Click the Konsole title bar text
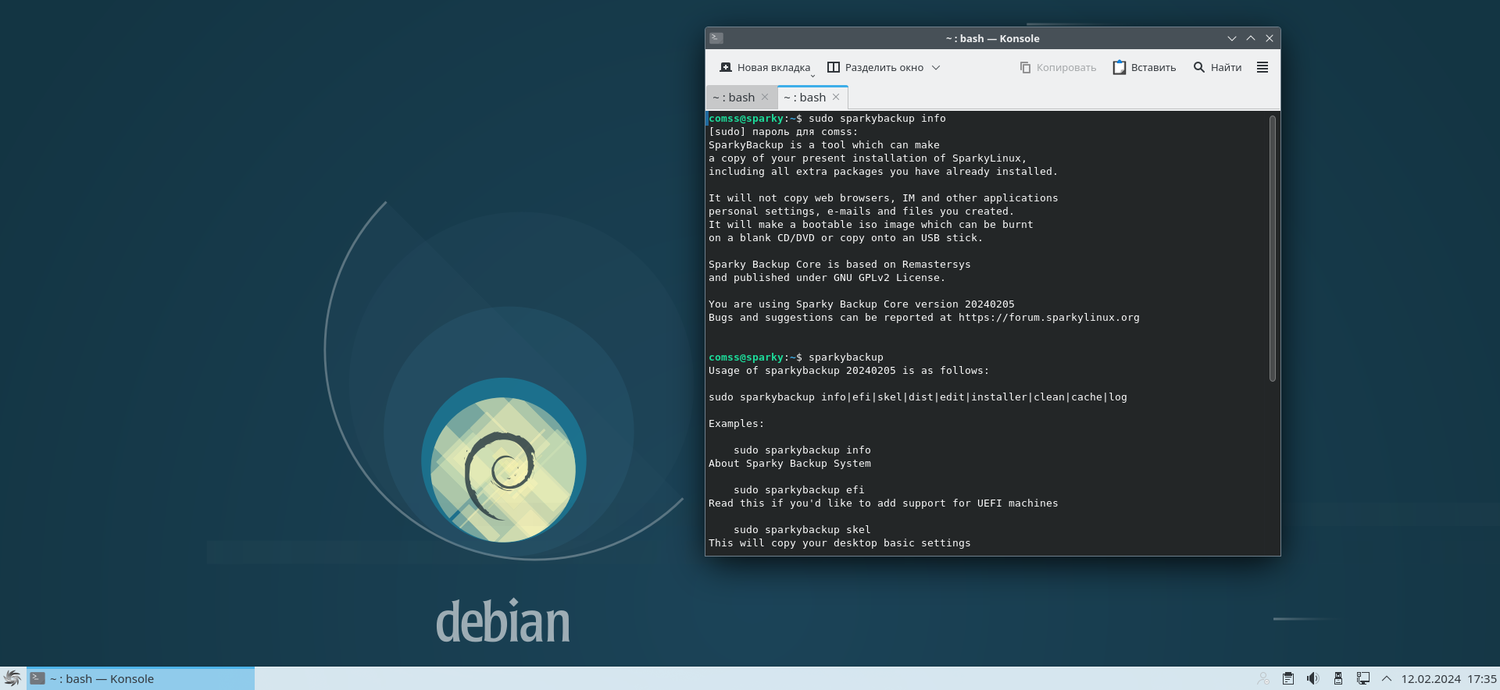1500x690 pixels. [x=992, y=38]
